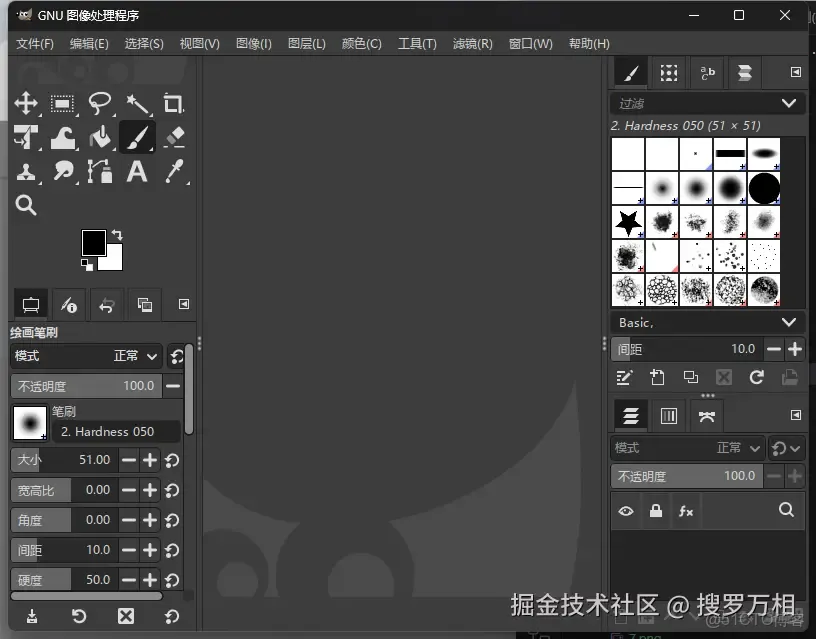Screen dimensions: 816x639
Task: Toggle the layer lock icon
Action: pos(655,511)
